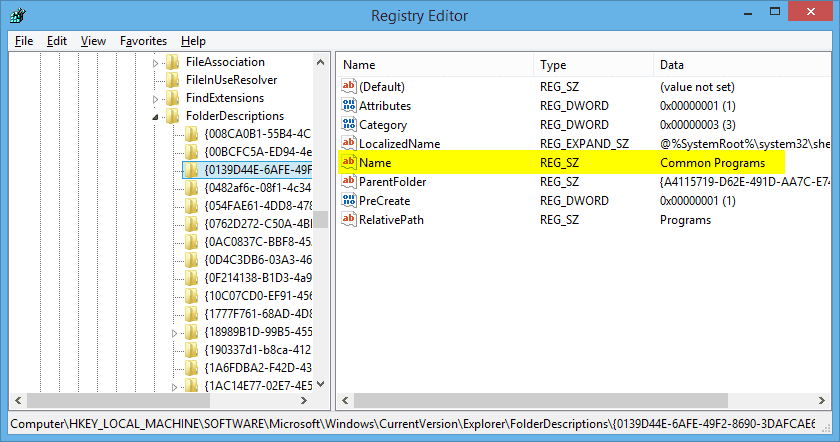Image resolution: width=840 pixels, height=442 pixels.
Task: Click folder icon of {10C07CD0-EF91-45 key
Action: pyautogui.click(x=191, y=296)
